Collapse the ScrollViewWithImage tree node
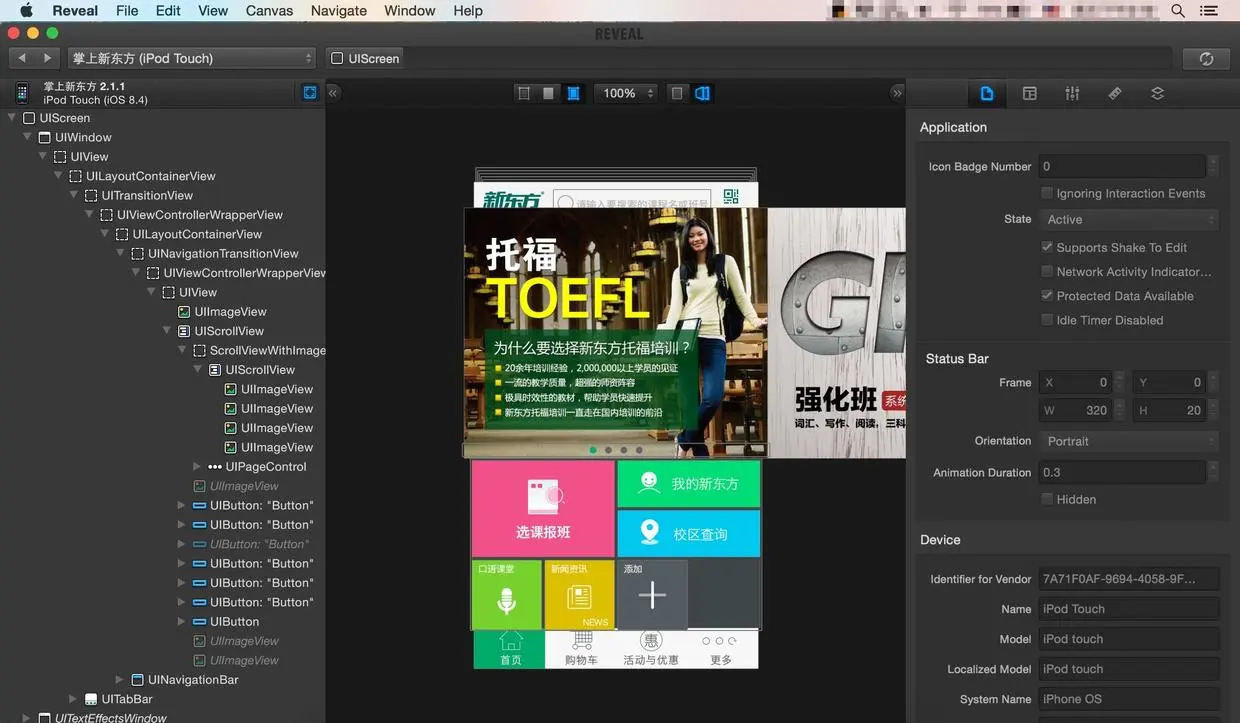The height and width of the screenshot is (723, 1240). point(184,350)
